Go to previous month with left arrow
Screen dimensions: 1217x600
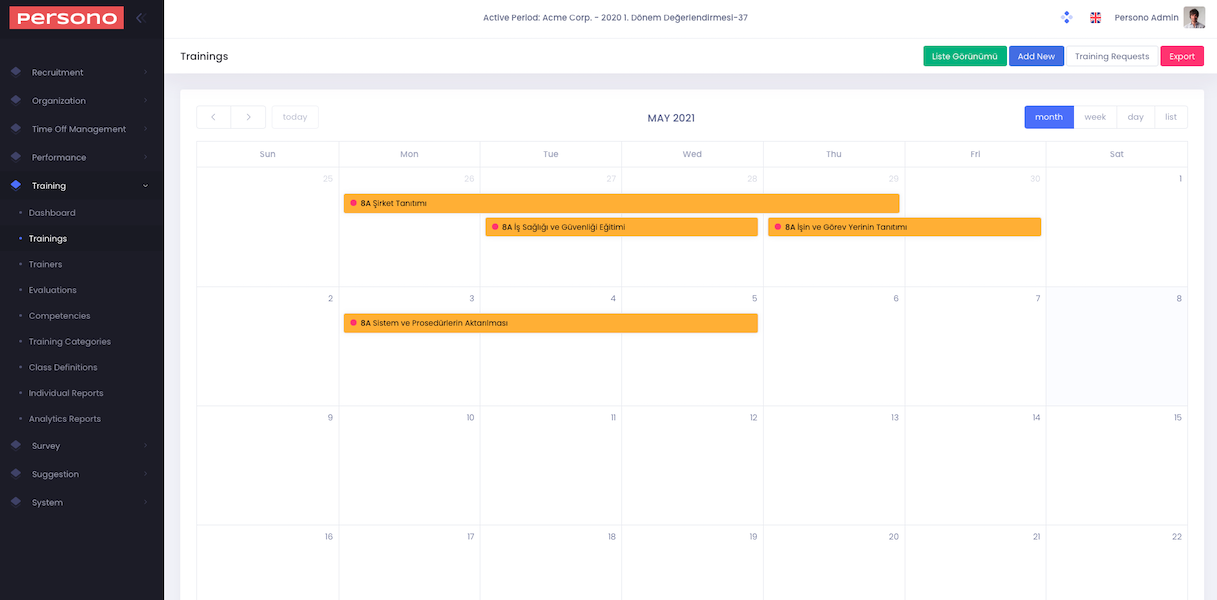pos(213,117)
